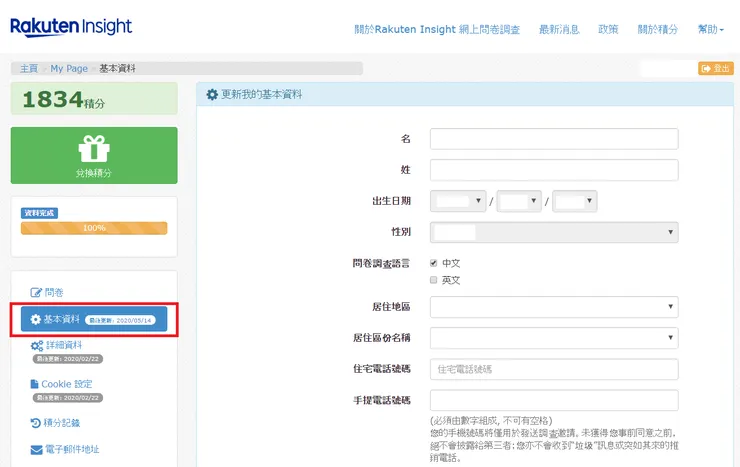This screenshot has height=467, width=740.
Task: Open the first 出生日期 dropdown
Action: (x=458, y=201)
